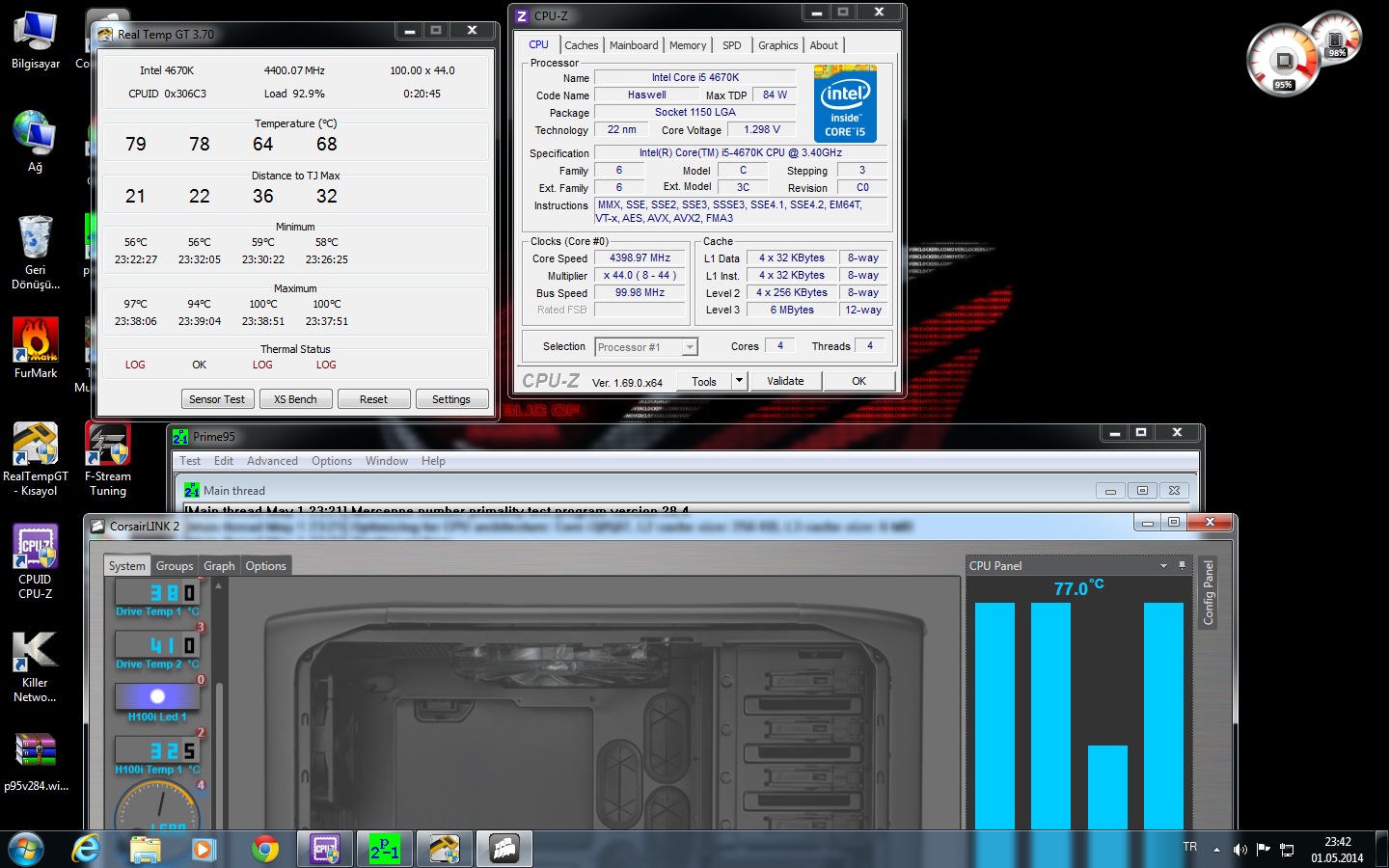Click the Windows Start orb
The height and width of the screenshot is (868, 1389).
[x=26, y=849]
